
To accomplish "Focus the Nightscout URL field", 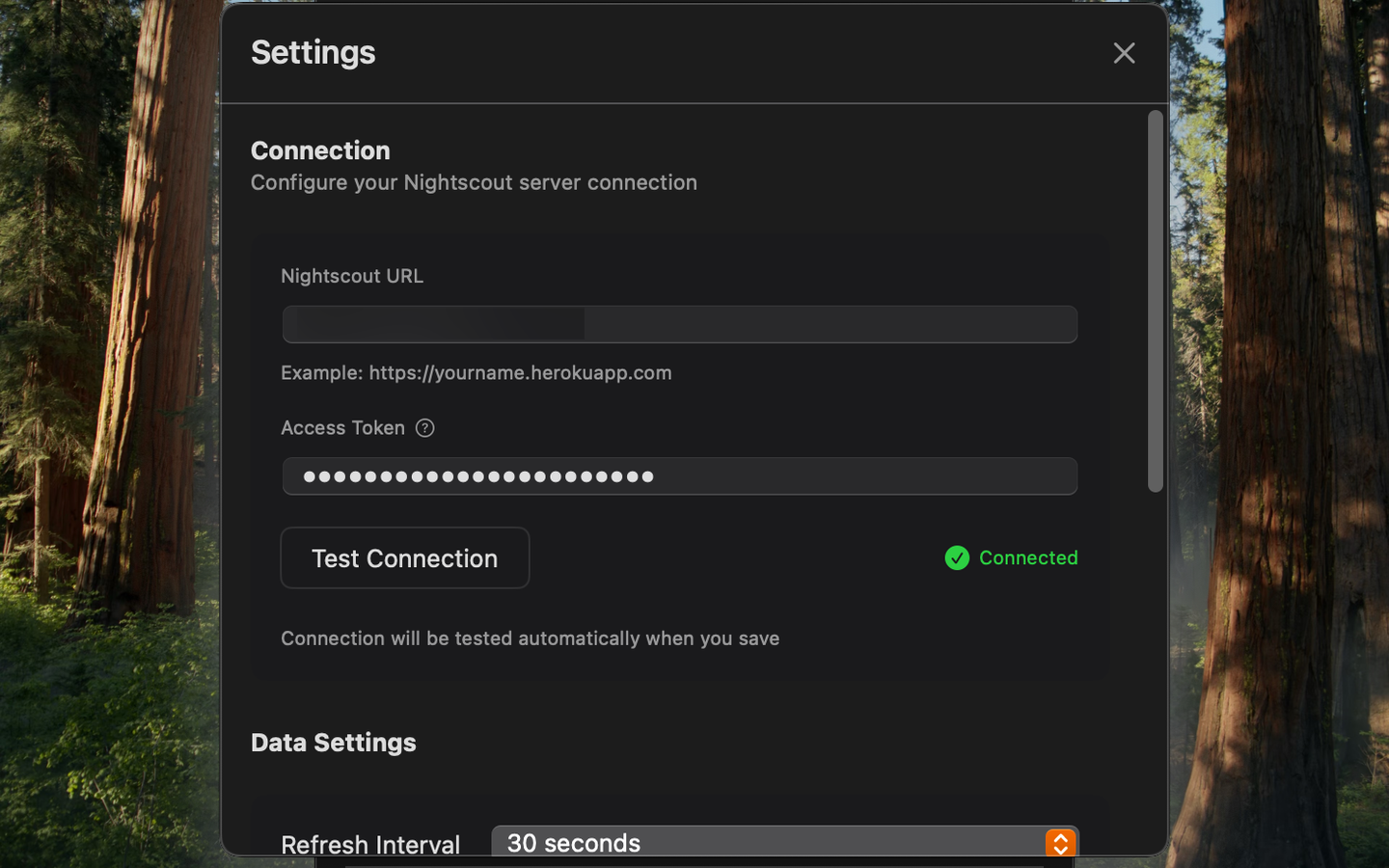I will pyautogui.click(x=680, y=325).
